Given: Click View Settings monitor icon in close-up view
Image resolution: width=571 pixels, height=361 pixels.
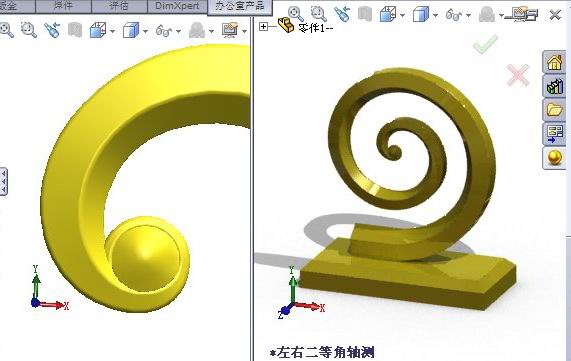Looking at the screenshot, I should point(230,30).
